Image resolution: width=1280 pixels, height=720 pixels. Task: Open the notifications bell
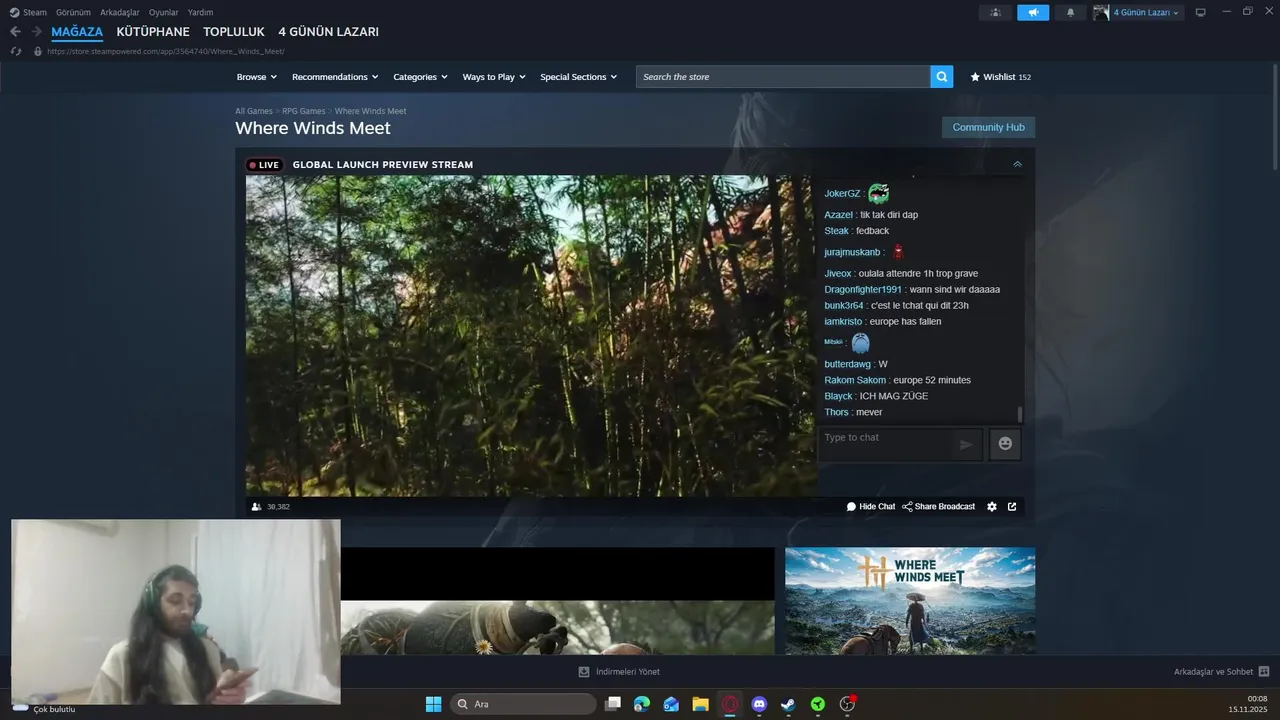point(1070,13)
